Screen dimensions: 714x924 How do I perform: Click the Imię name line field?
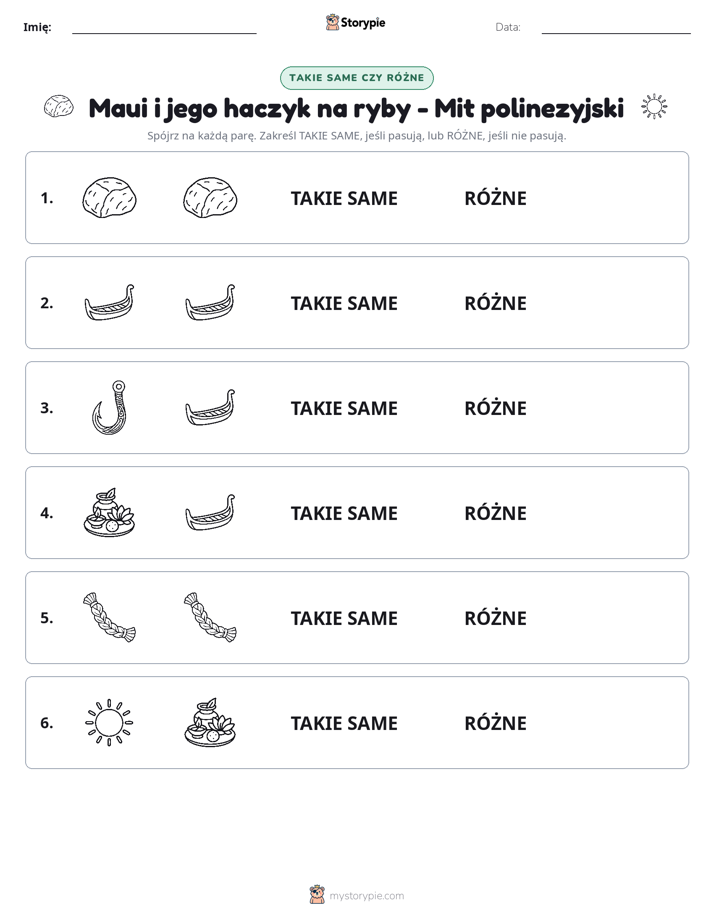164,27
